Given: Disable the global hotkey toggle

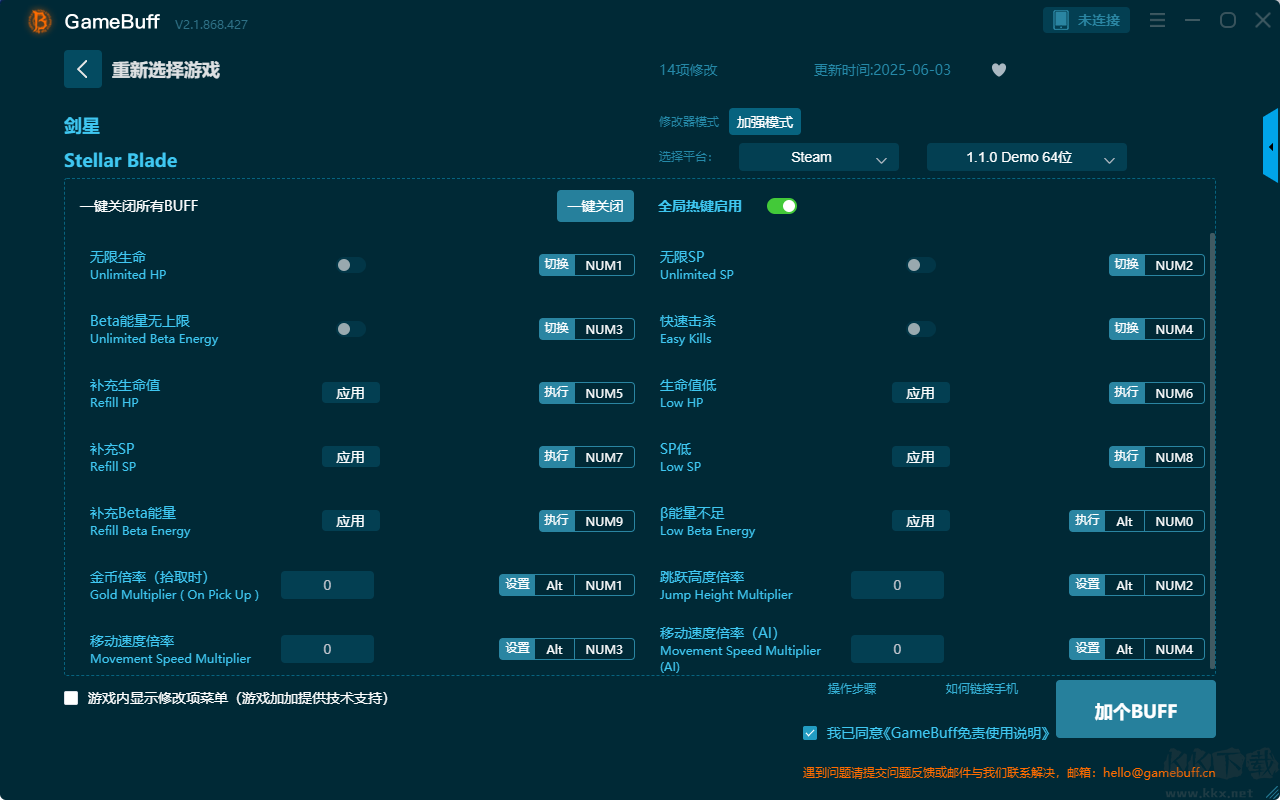Looking at the screenshot, I should [x=781, y=206].
